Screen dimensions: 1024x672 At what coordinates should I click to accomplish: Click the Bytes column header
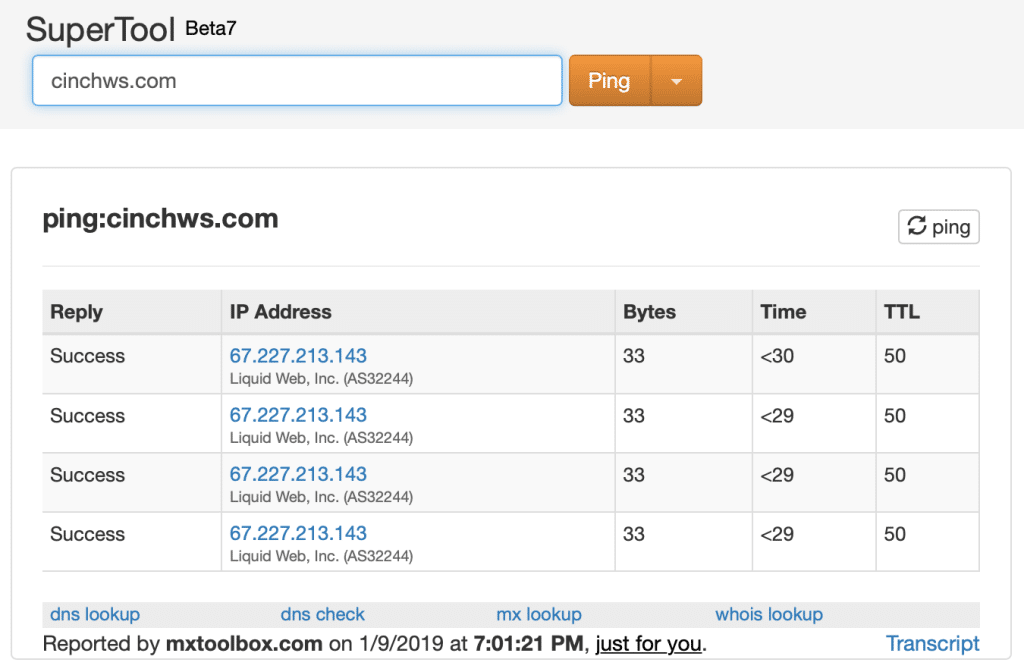click(x=649, y=312)
